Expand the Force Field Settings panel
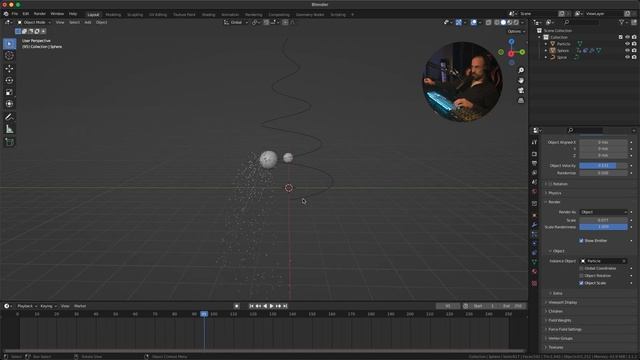This screenshot has height=360, width=640. [564, 329]
